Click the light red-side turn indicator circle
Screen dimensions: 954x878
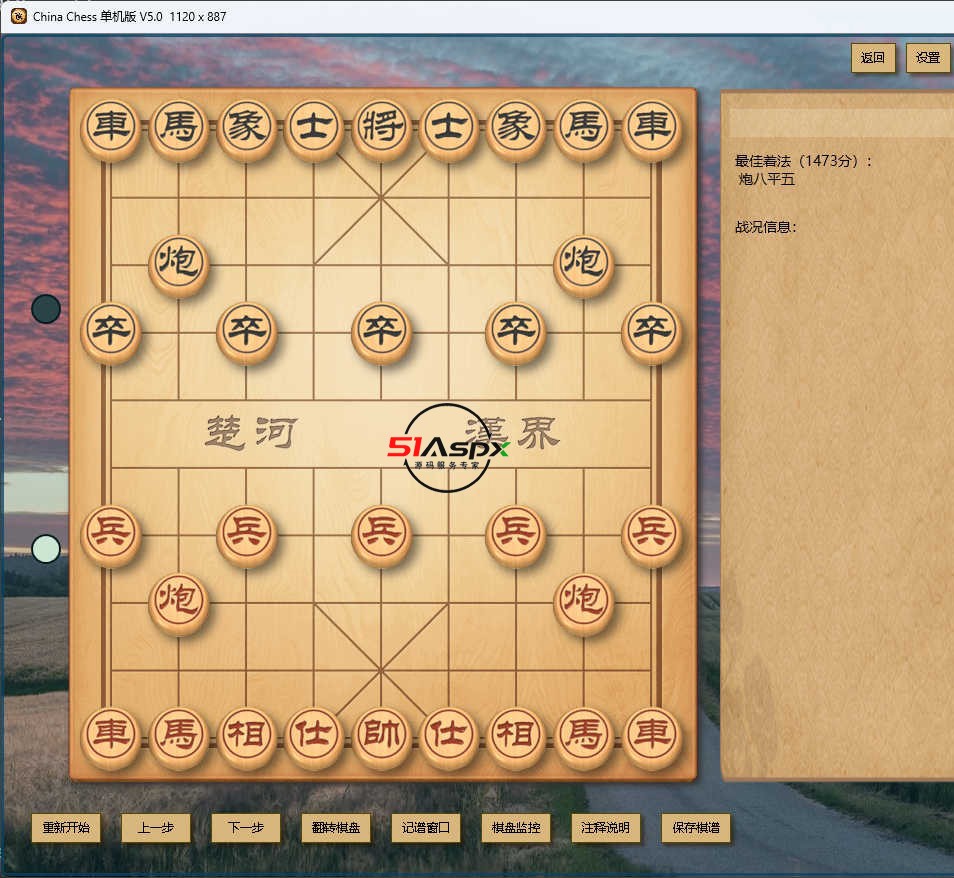tap(46, 549)
